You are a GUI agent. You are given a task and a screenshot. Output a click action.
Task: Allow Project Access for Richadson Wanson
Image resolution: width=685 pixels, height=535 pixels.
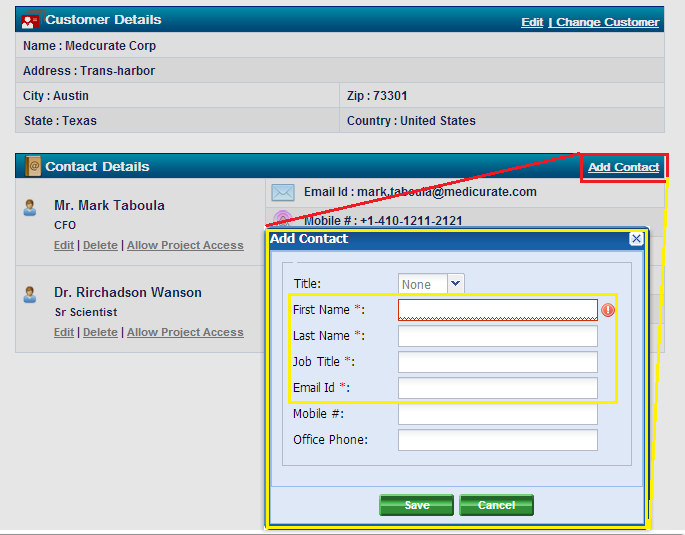click(x=185, y=332)
